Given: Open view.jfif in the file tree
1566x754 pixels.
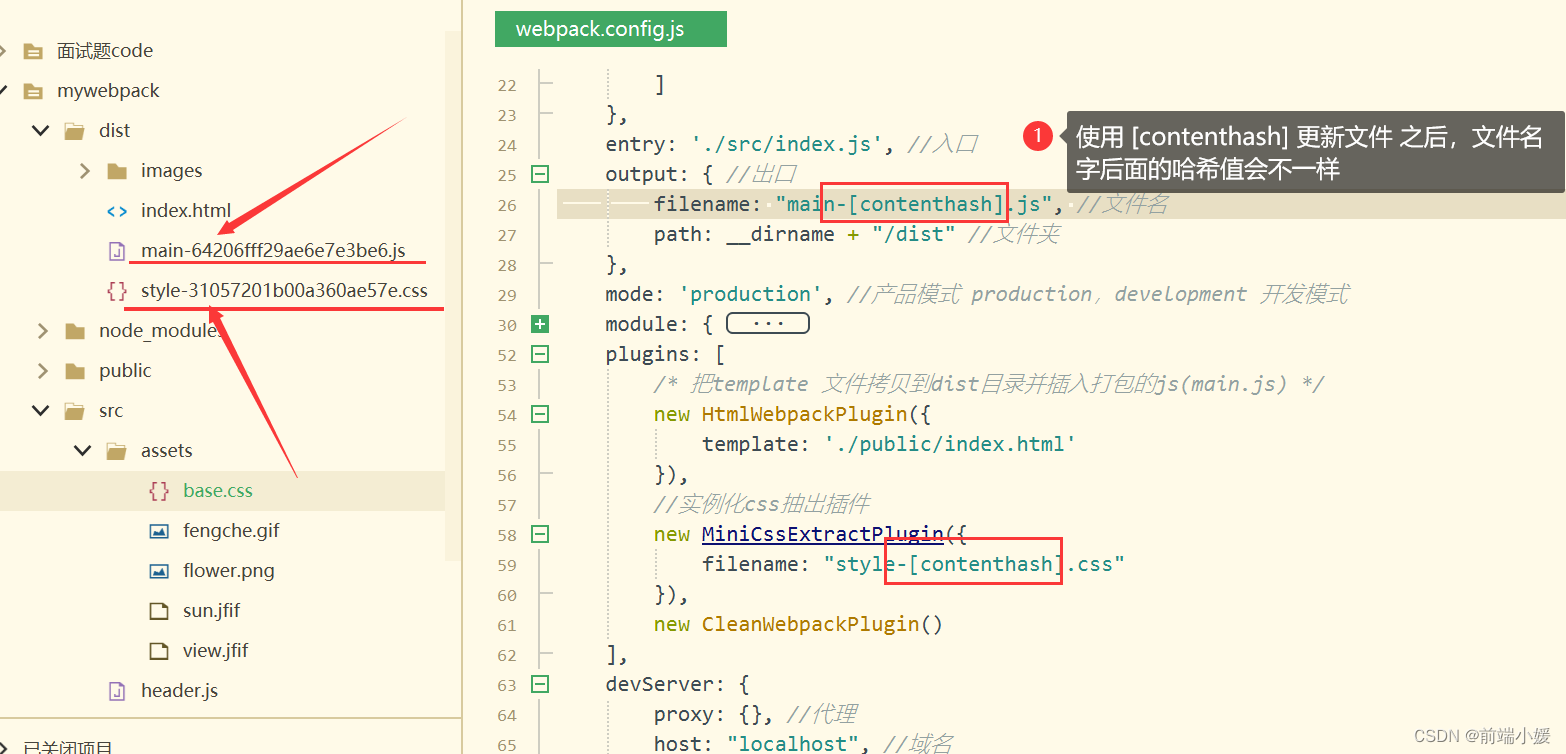Looking at the screenshot, I should (215, 650).
